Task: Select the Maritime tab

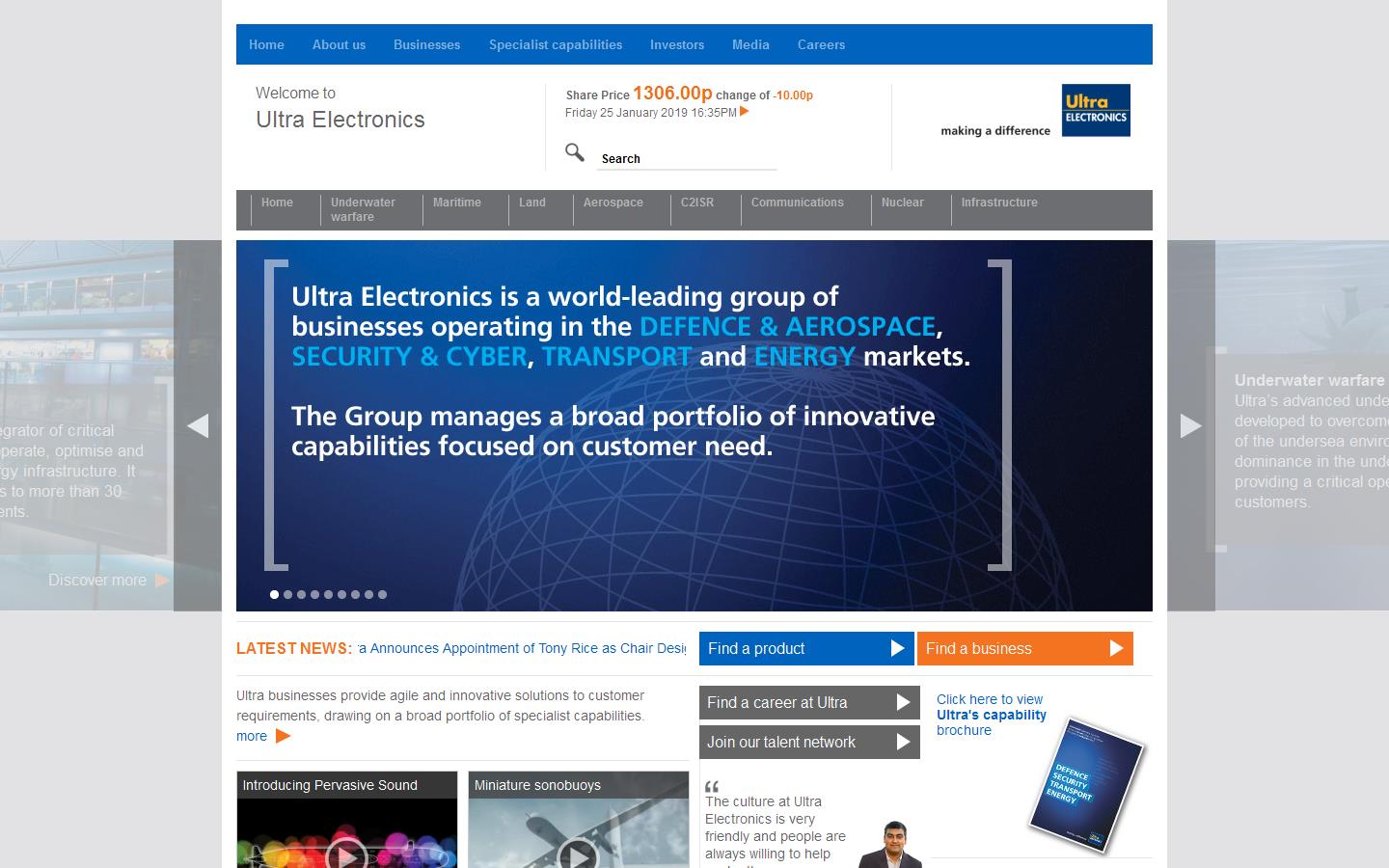Action: tap(457, 203)
